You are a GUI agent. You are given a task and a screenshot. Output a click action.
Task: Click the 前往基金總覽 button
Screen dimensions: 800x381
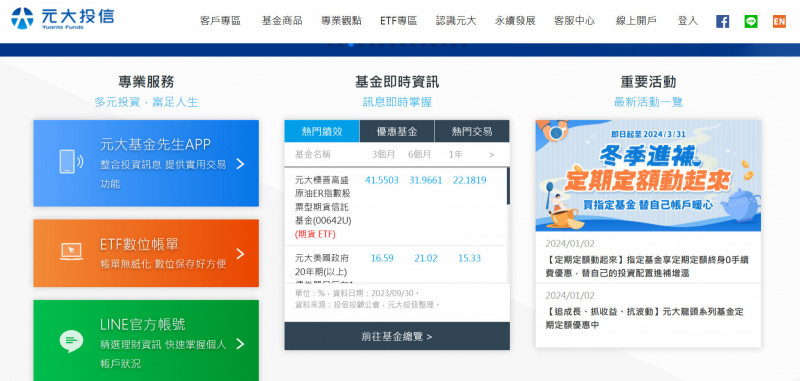point(397,336)
